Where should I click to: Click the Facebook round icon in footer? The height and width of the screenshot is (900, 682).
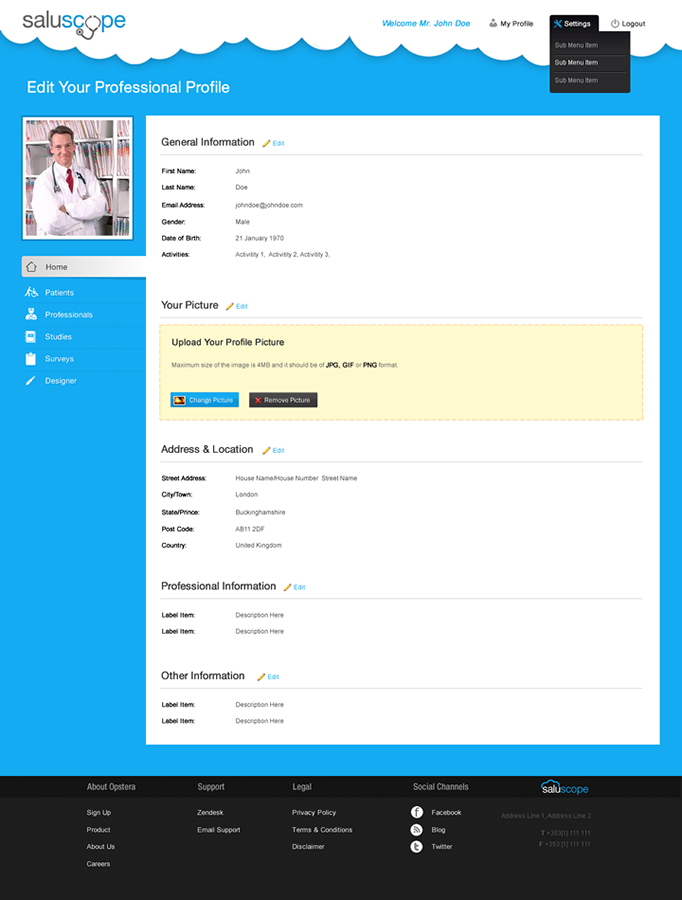(x=417, y=812)
